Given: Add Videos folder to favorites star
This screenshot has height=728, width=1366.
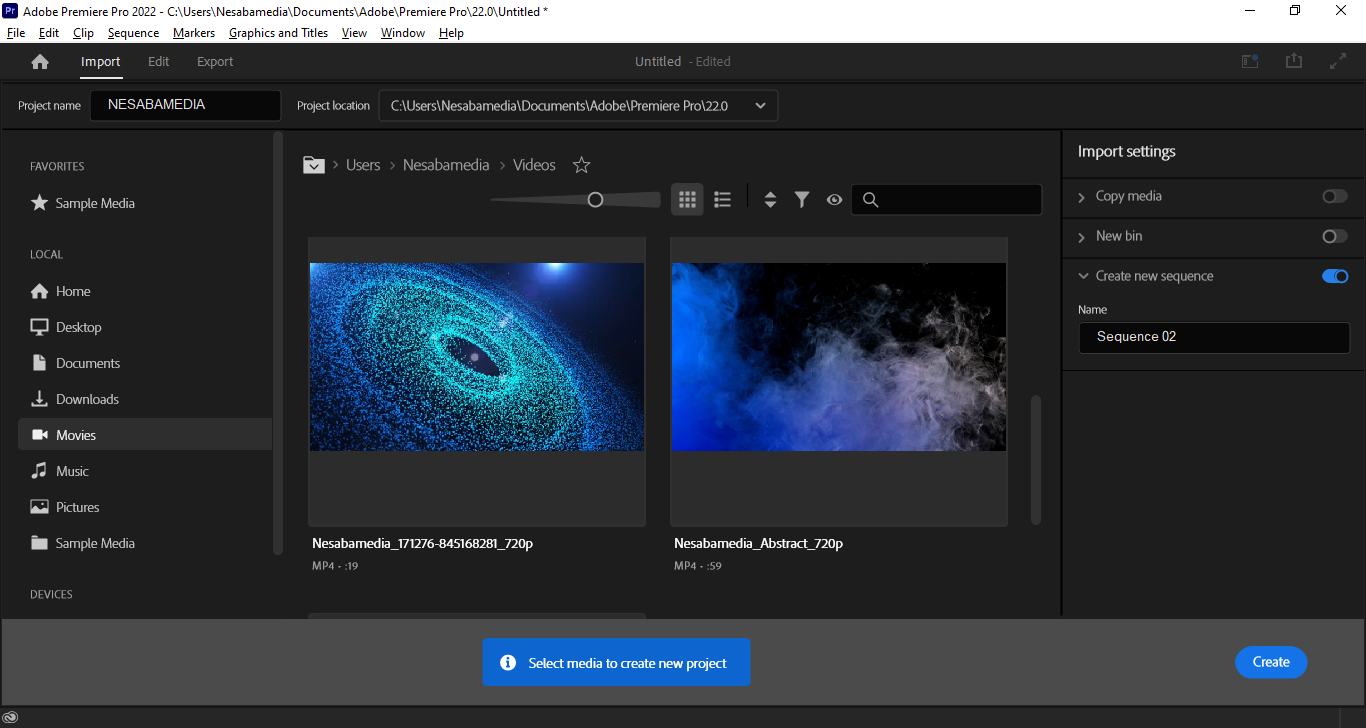Looking at the screenshot, I should pos(581,165).
